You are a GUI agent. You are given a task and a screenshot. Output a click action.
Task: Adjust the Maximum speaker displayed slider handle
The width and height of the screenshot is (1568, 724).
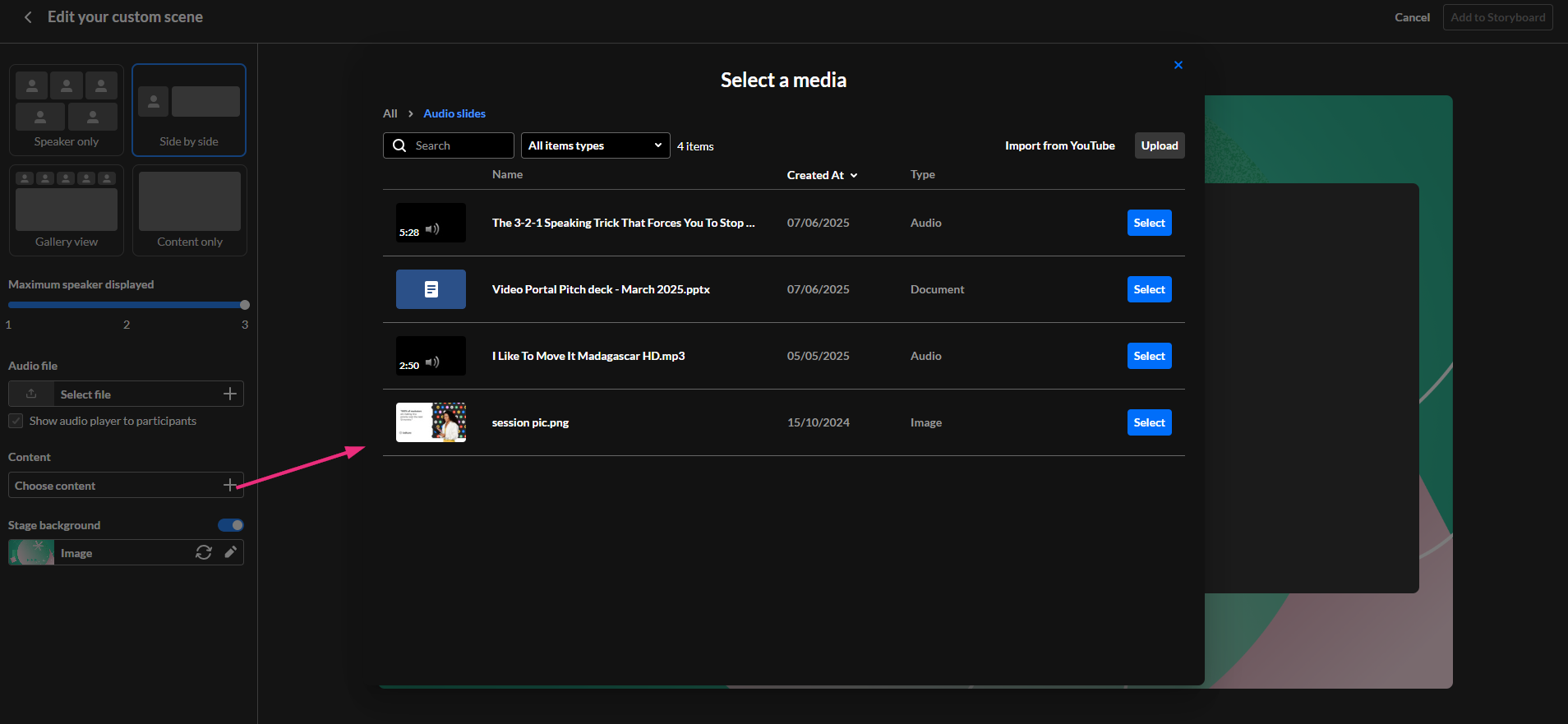(245, 305)
